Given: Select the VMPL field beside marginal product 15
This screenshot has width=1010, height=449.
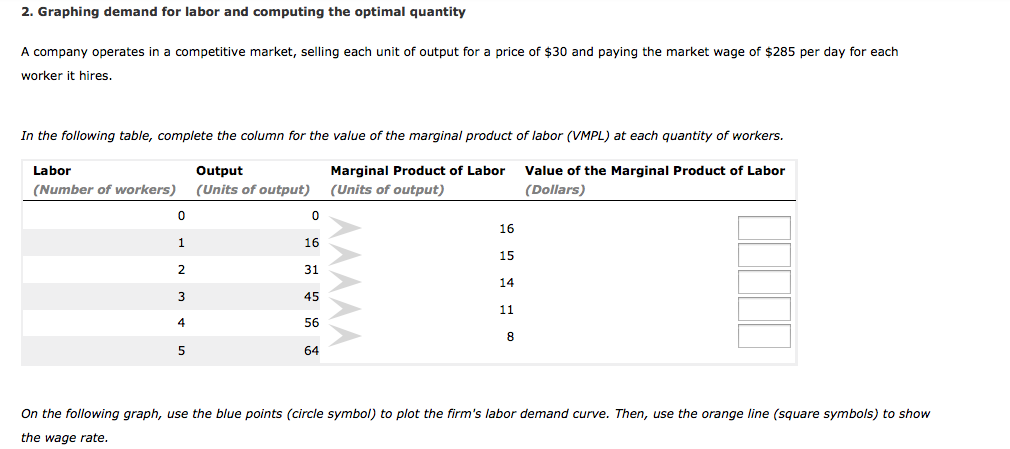Looking at the screenshot, I should tap(764, 255).
